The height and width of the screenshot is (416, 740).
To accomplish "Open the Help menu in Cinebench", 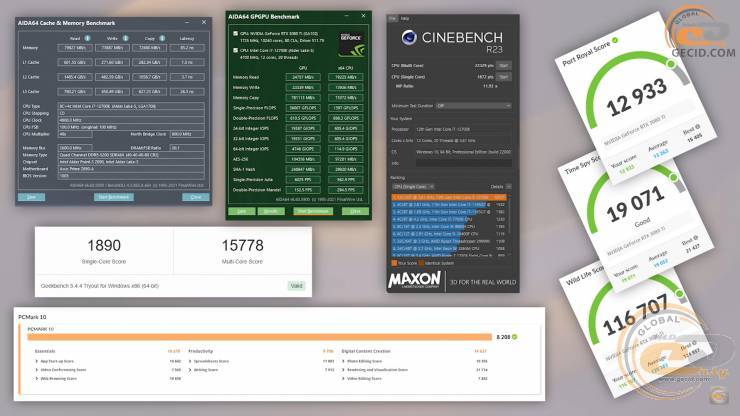I will [404, 18].
